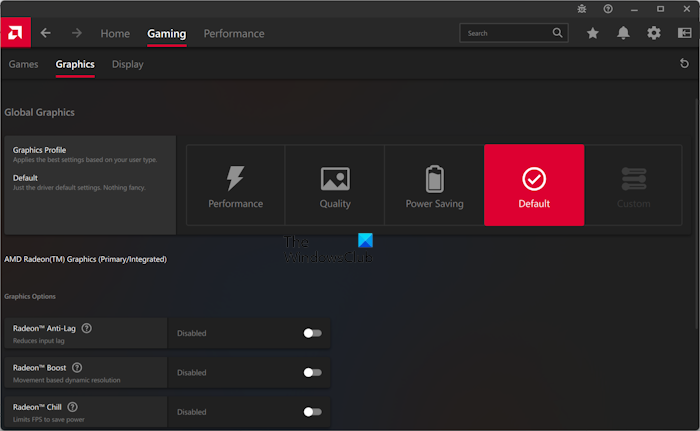Enable Radeon Anti-Lag toggle
This screenshot has width=700, height=431.
312,333
